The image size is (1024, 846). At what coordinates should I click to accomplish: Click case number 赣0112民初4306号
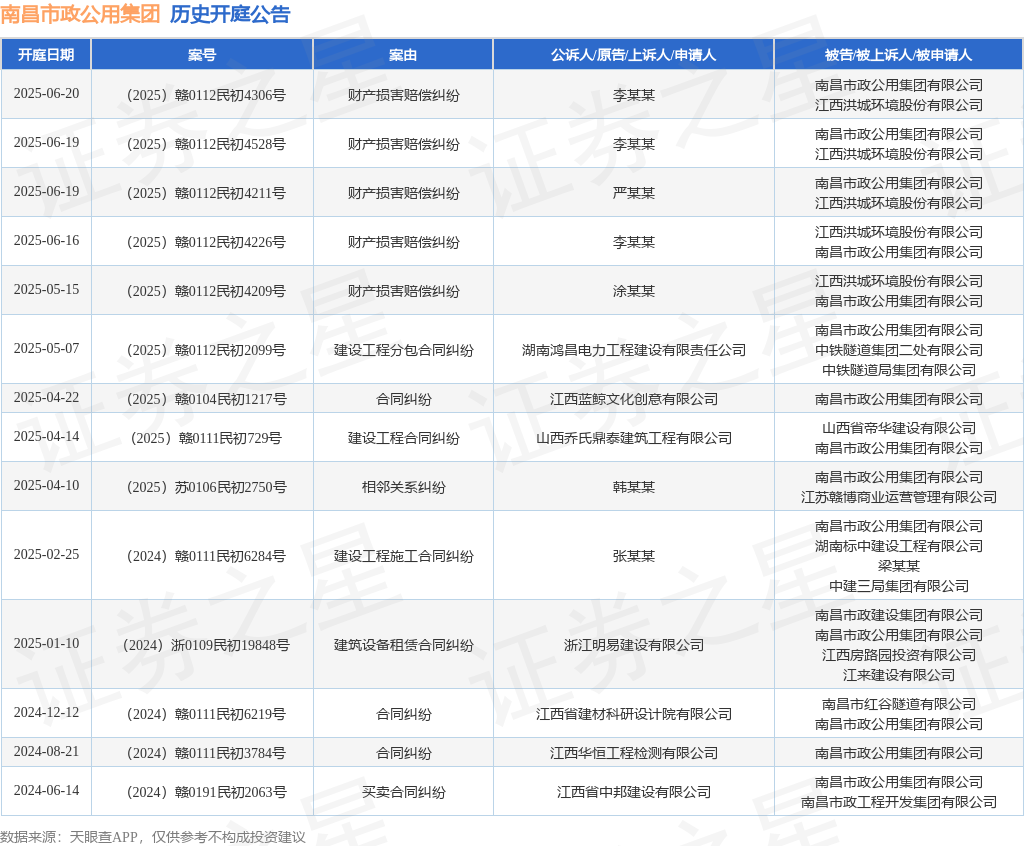point(206,95)
